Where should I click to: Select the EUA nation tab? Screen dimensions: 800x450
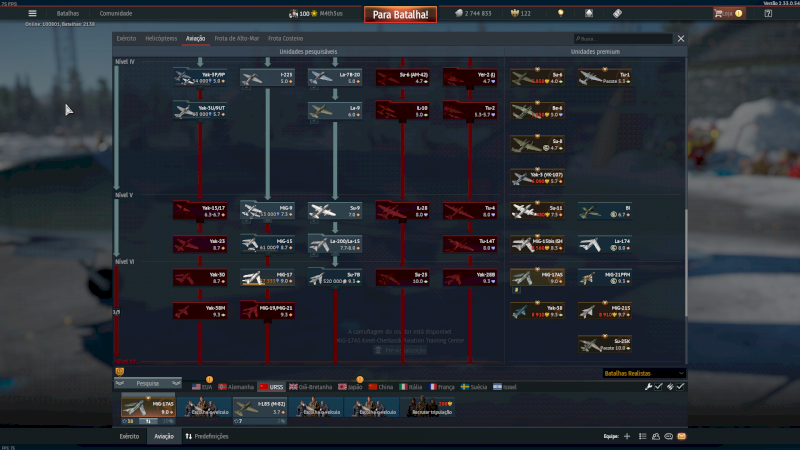[x=202, y=387]
